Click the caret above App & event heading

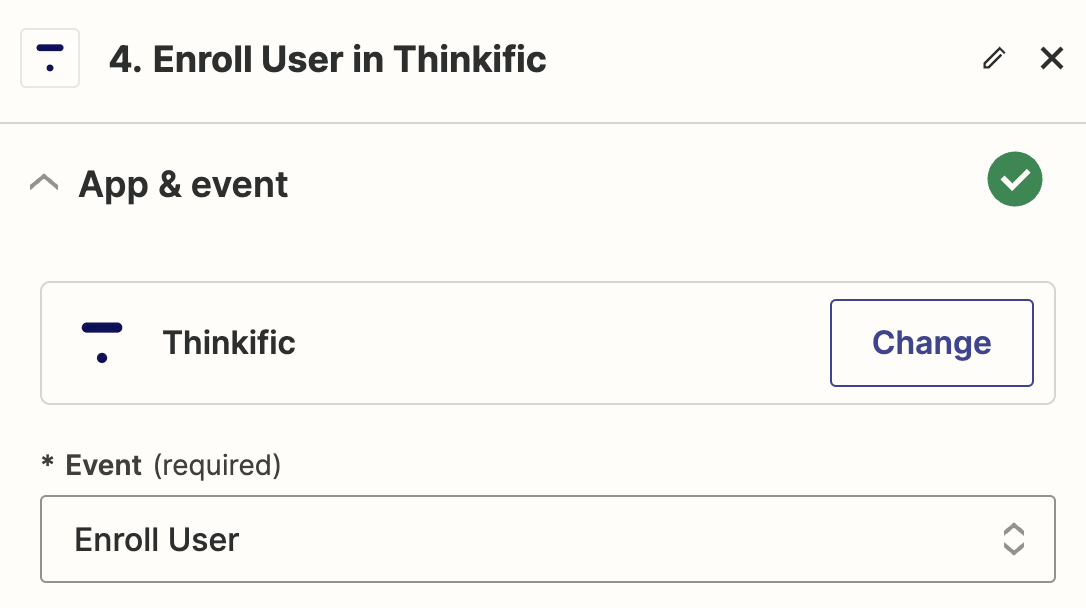[x=44, y=182]
